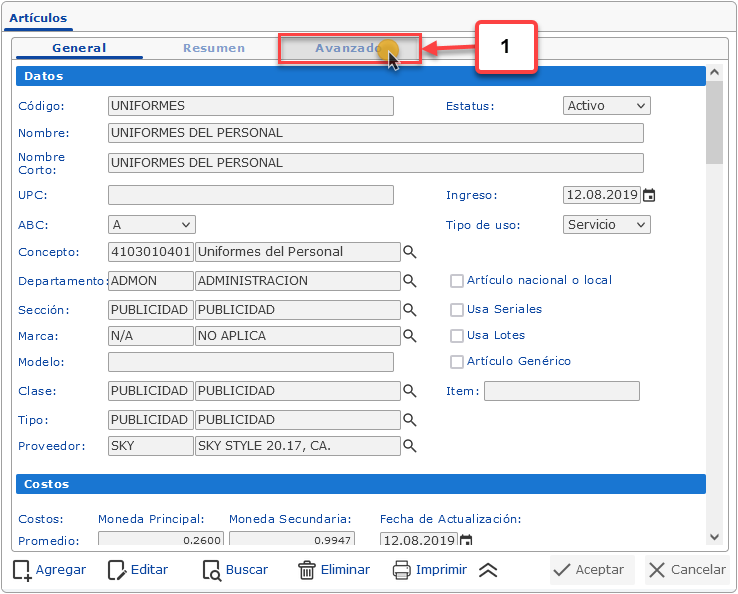
Task: Open the Departamento search magnifier
Action: (x=409, y=281)
